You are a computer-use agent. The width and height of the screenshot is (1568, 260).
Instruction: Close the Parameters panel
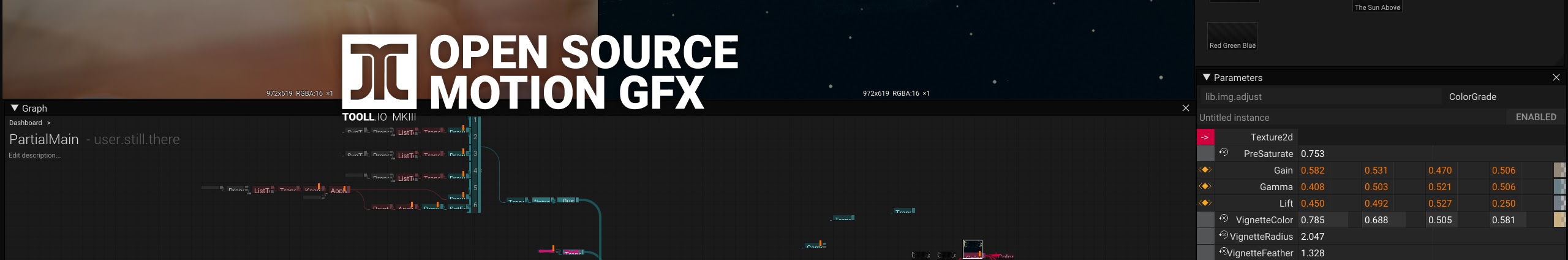(x=1556, y=77)
